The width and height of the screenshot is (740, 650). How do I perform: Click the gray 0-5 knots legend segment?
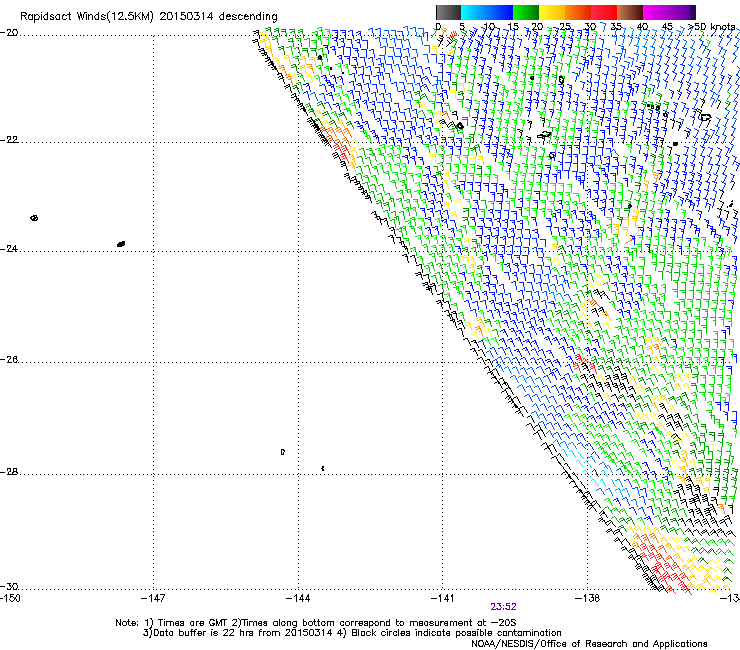tap(448, 12)
